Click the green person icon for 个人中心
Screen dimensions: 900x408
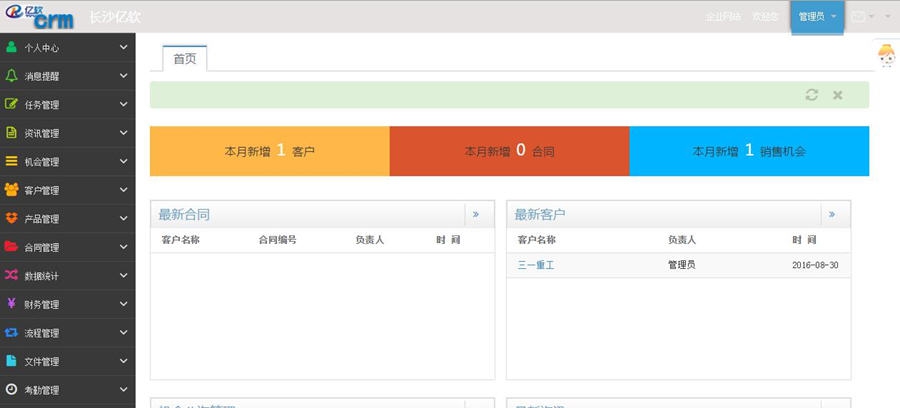(11, 47)
